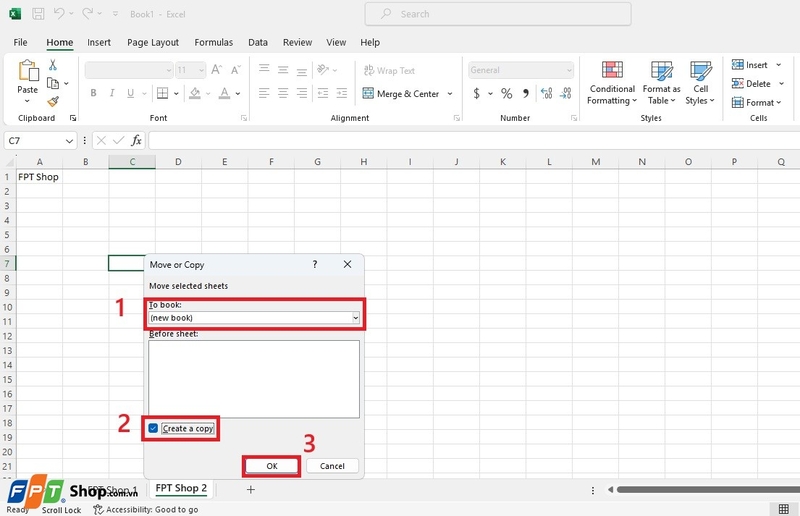Screen dimensions: 800x516
Task: Click the Search box in title bar
Action: click(498, 14)
